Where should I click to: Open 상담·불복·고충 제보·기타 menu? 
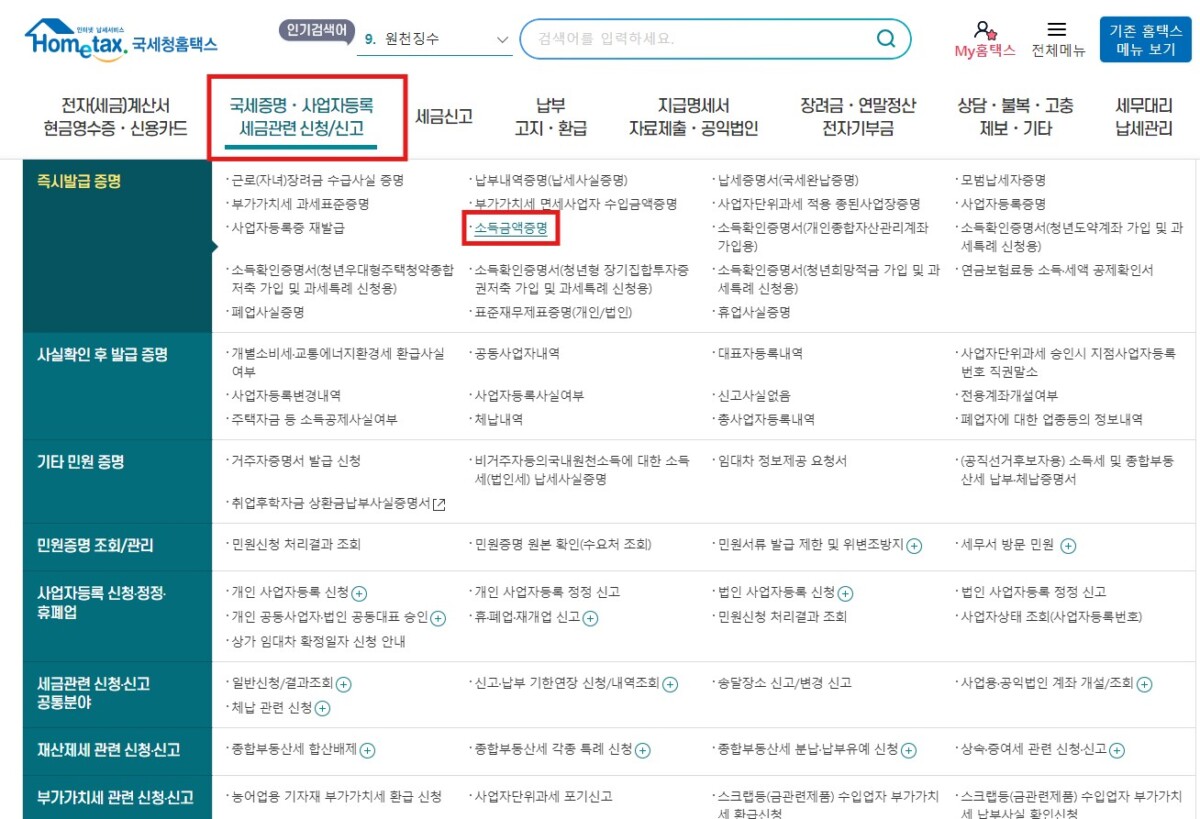[x=1015, y=117]
